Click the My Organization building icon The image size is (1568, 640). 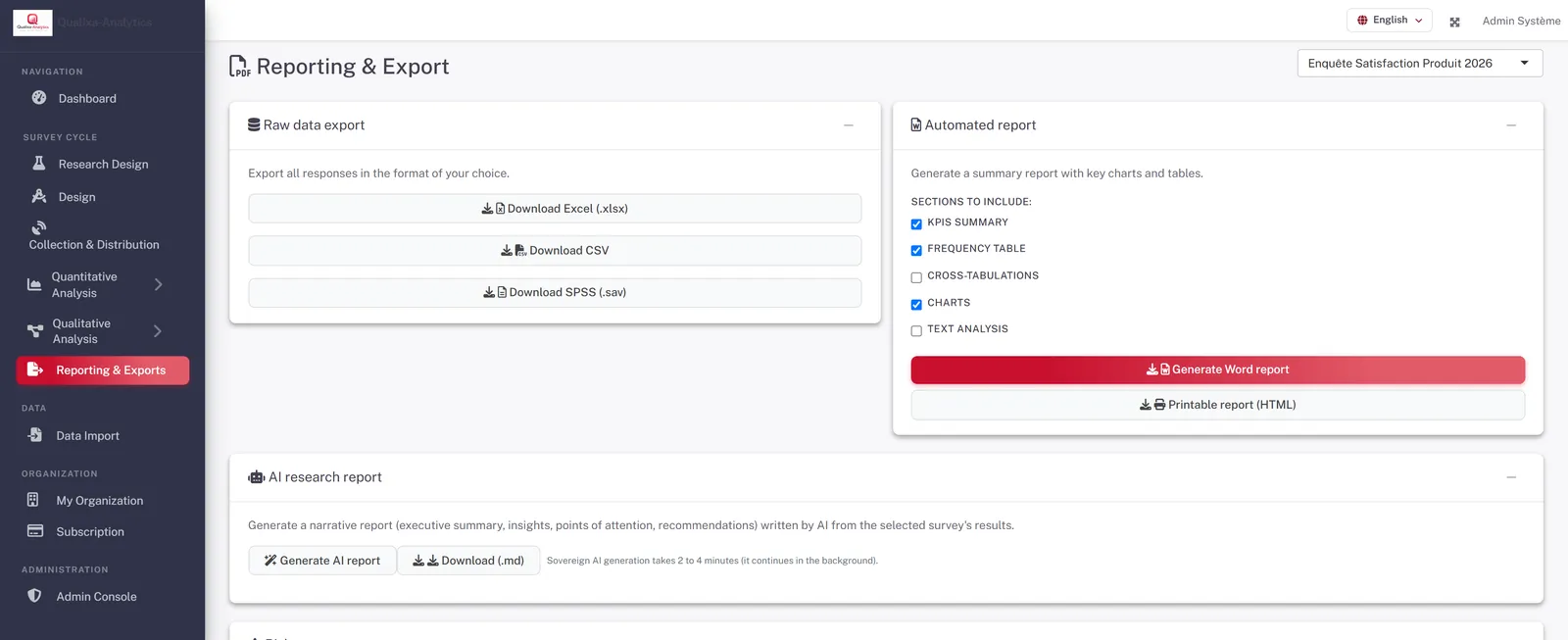[33, 500]
